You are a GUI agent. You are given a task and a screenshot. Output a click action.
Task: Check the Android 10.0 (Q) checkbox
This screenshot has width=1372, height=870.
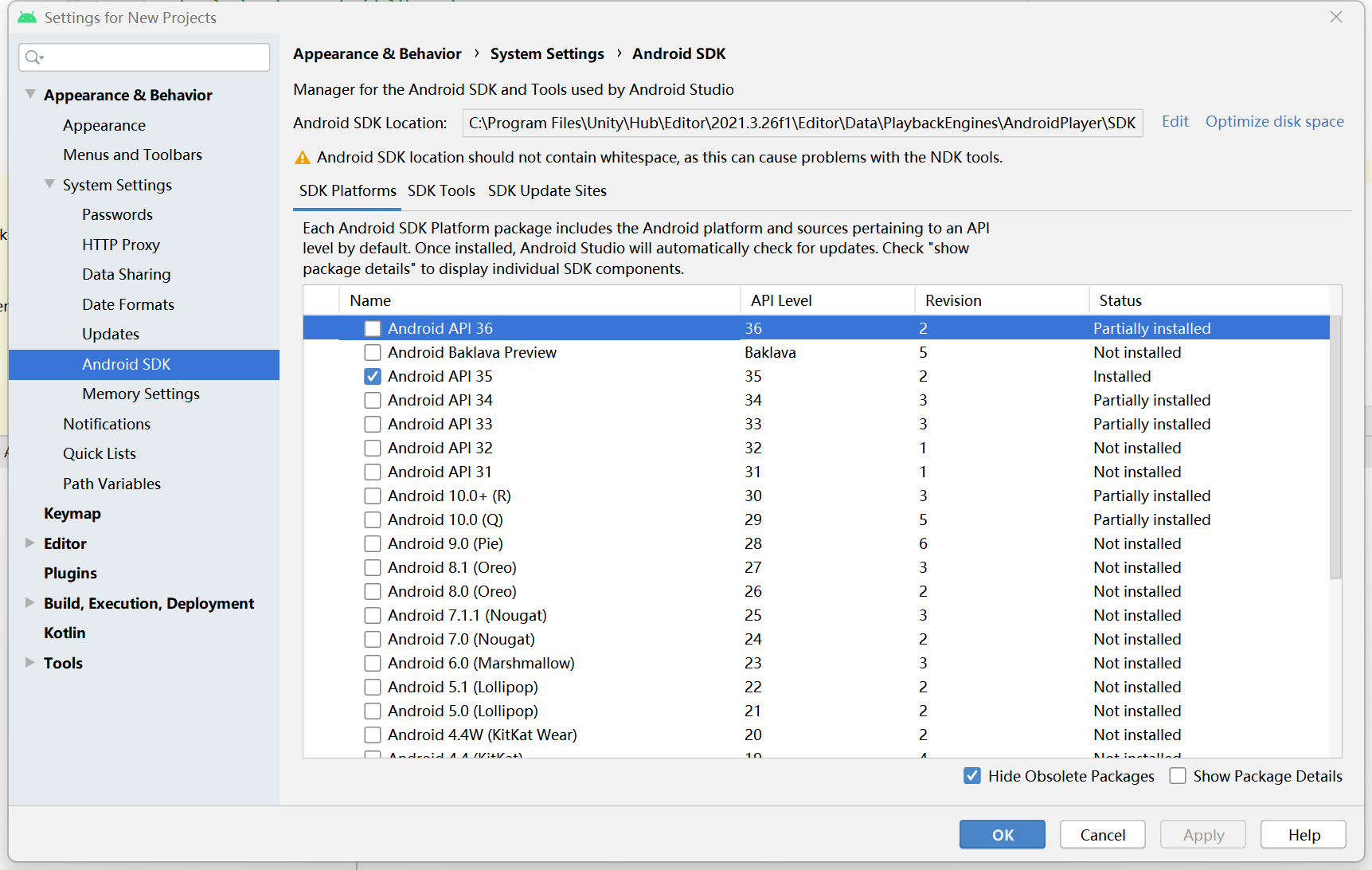(373, 519)
